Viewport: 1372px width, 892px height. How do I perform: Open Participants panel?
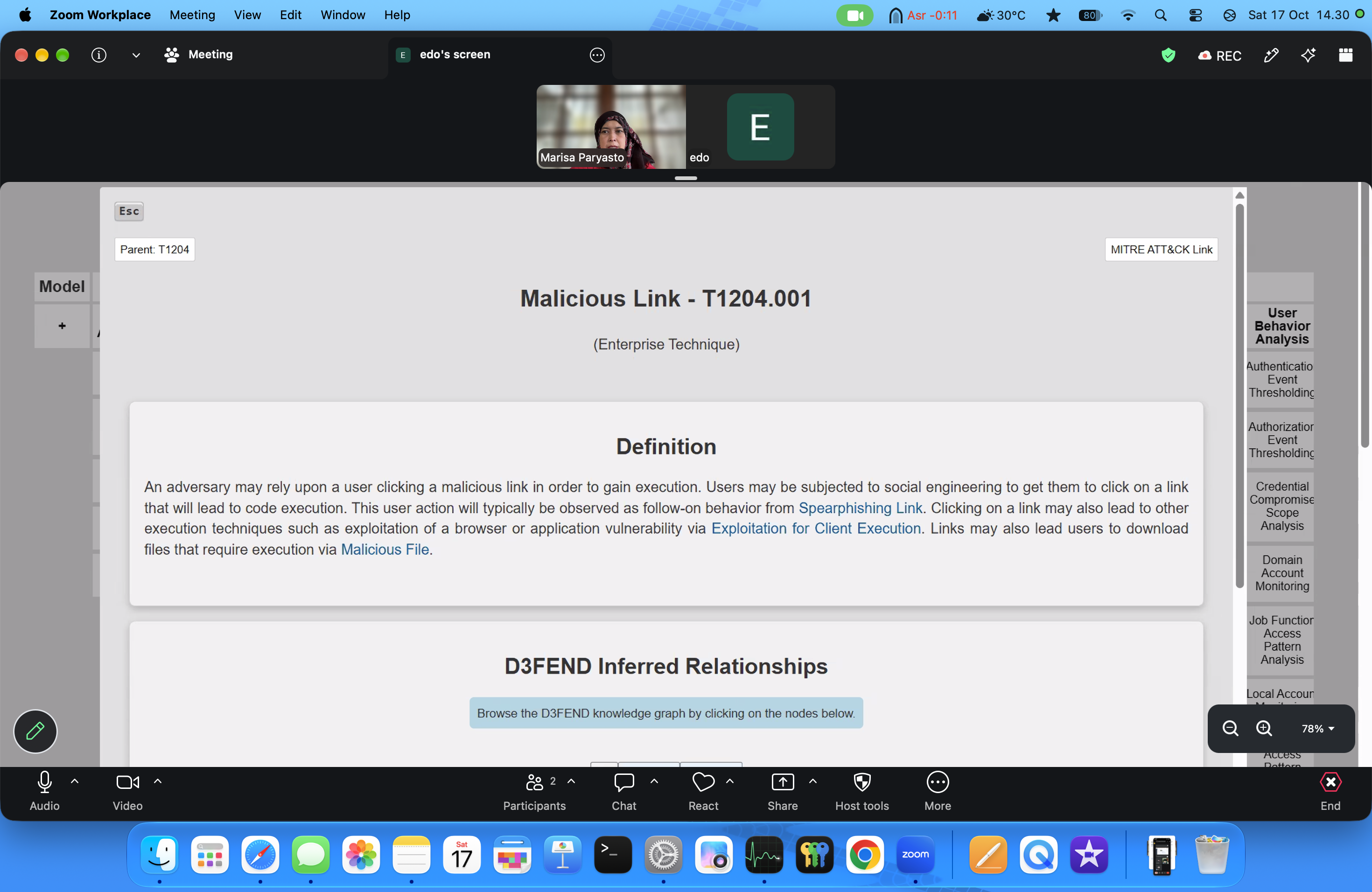(x=534, y=792)
